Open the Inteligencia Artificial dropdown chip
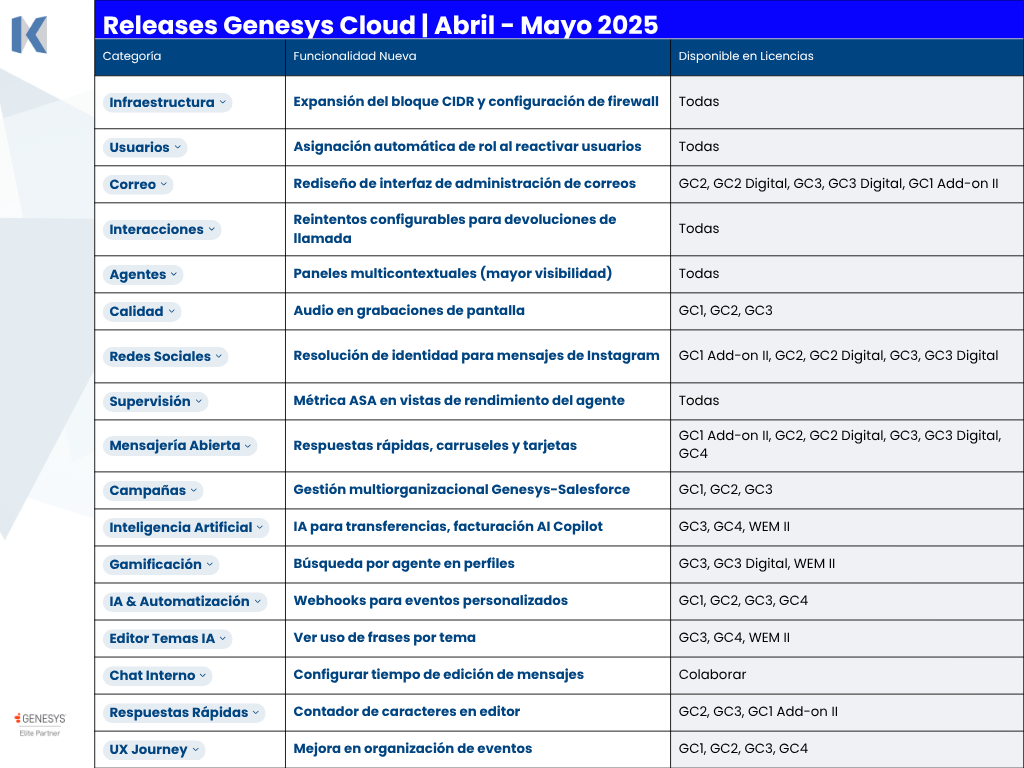Screen dimensions: 1024x768 (186, 527)
